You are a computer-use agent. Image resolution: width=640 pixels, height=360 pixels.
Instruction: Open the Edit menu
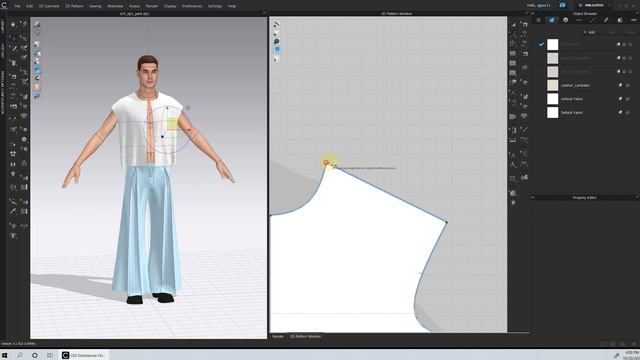[29, 6]
